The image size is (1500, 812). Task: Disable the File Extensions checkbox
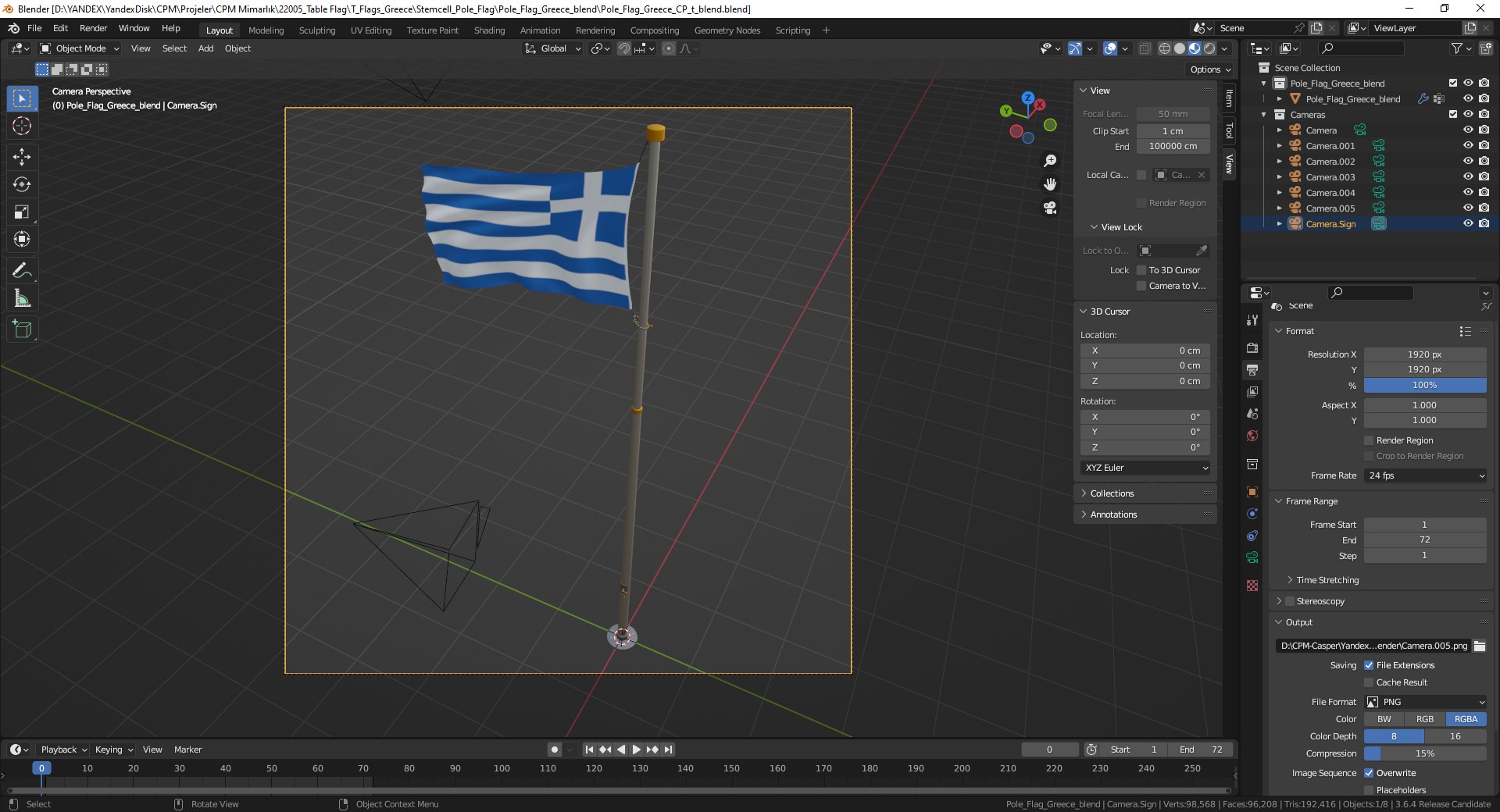click(1369, 665)
